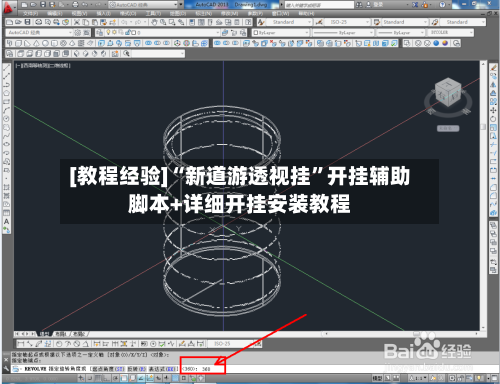Click the Plot printer icon in quick access bar
The image size is (500, 384).
[75, 5]
